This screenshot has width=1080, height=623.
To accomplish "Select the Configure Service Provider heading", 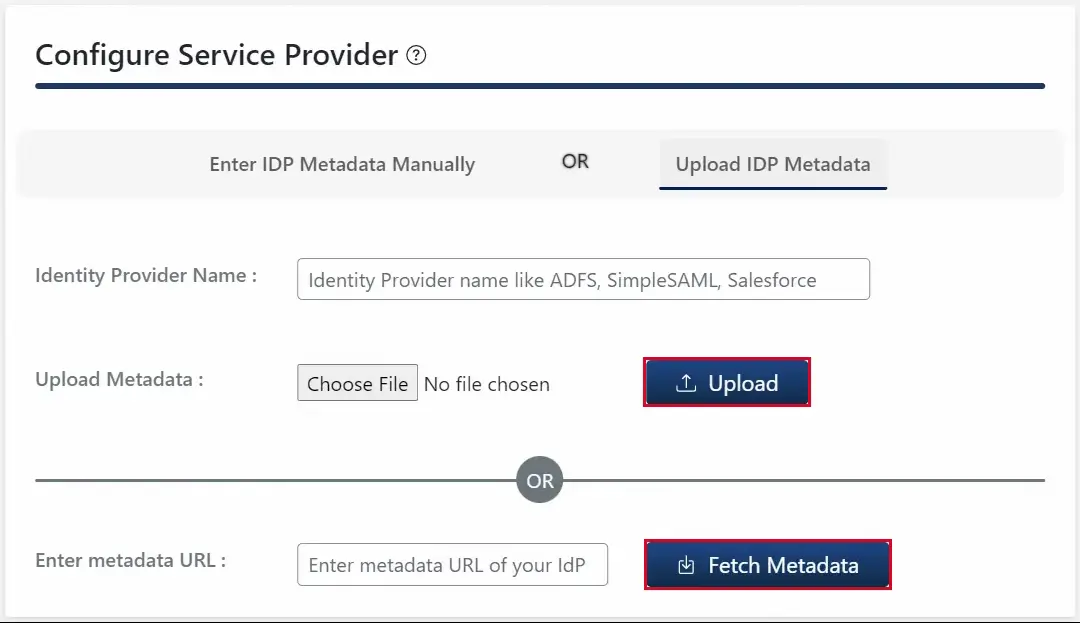I will 214,56.
